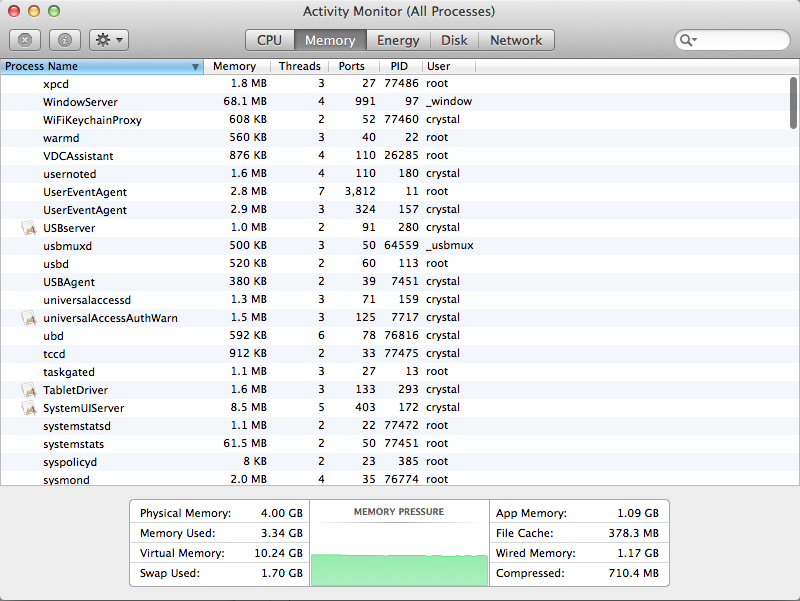Click the 61.5 MB memory value
The height and width of the screenshot is (601, 800).
coord(245,443)
